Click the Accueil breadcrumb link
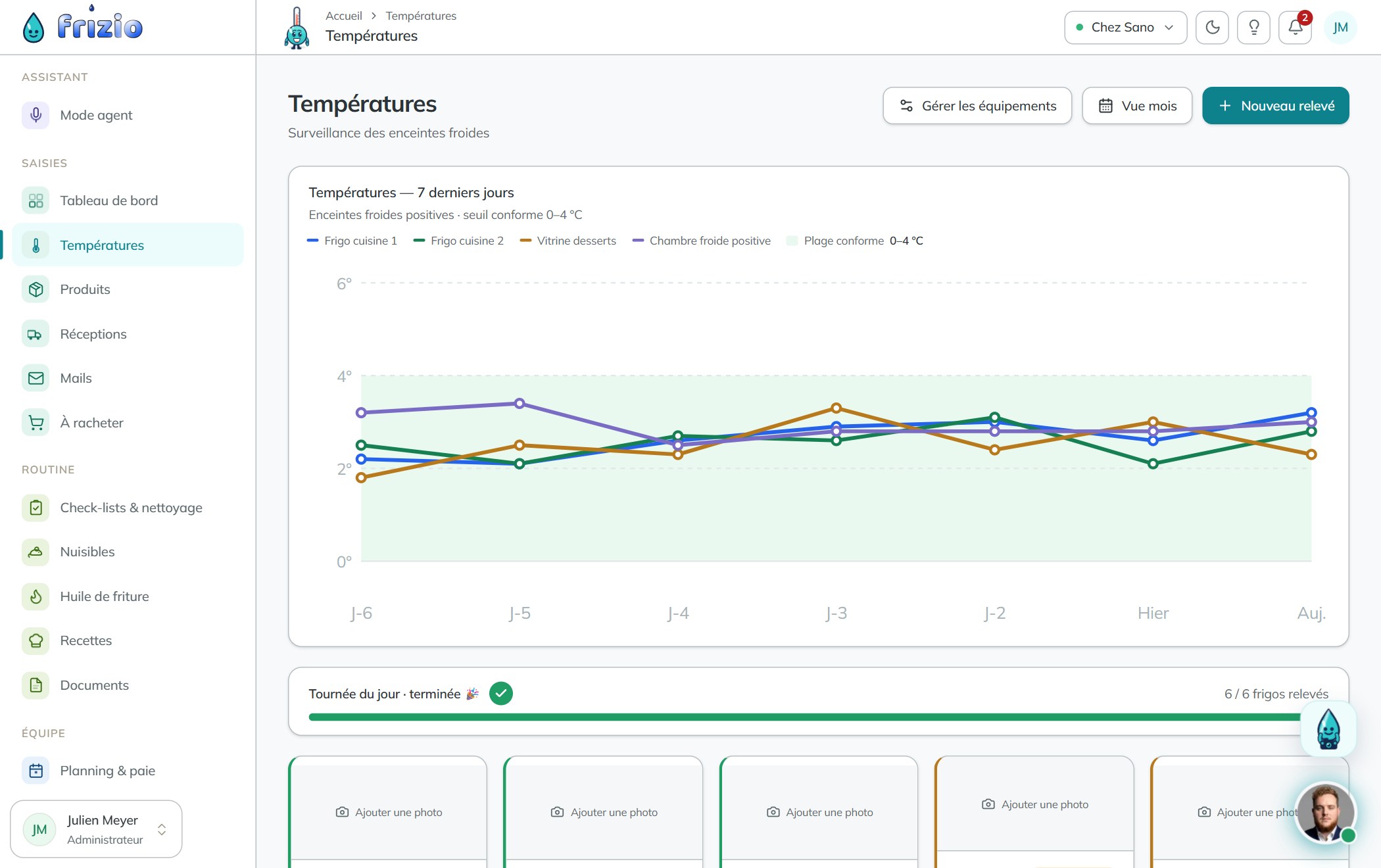Image resolution: width=1381 pixels, height=868 pixels. (344, 16)
